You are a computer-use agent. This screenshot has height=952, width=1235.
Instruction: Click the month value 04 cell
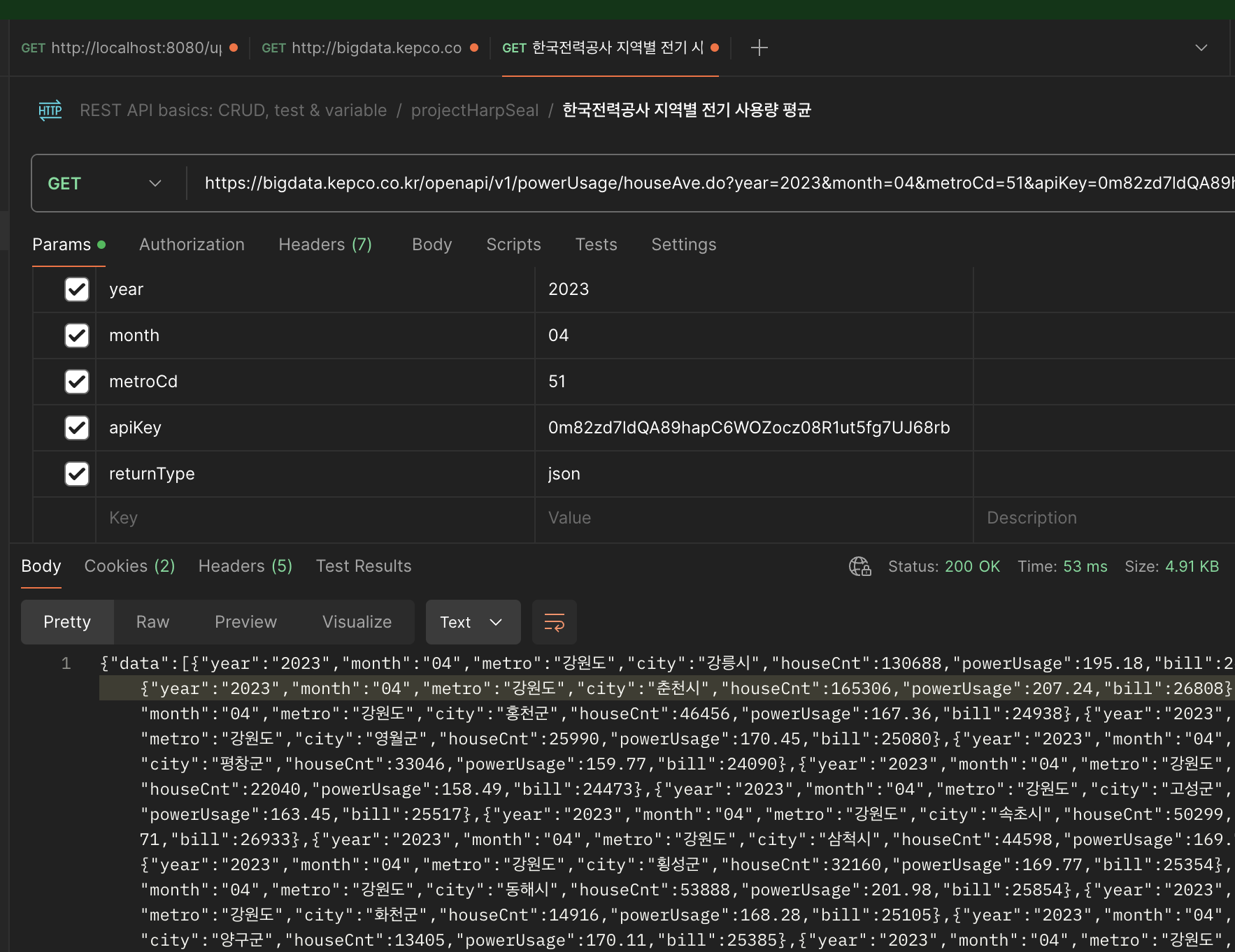(754, 336)
